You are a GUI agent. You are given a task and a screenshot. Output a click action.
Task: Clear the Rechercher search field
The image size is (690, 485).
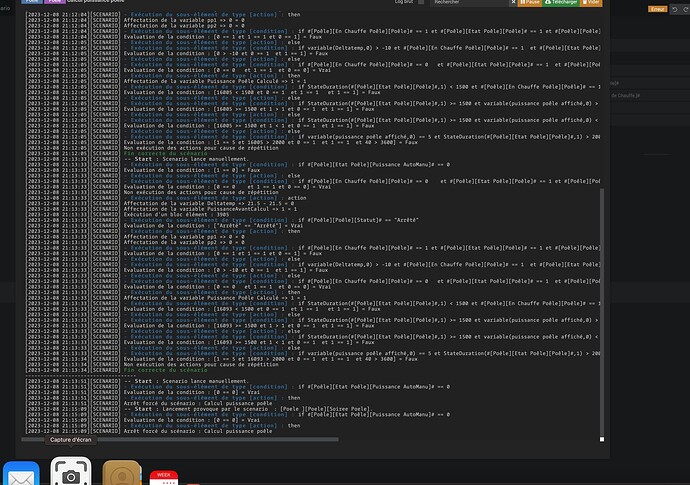click(513, 2)
